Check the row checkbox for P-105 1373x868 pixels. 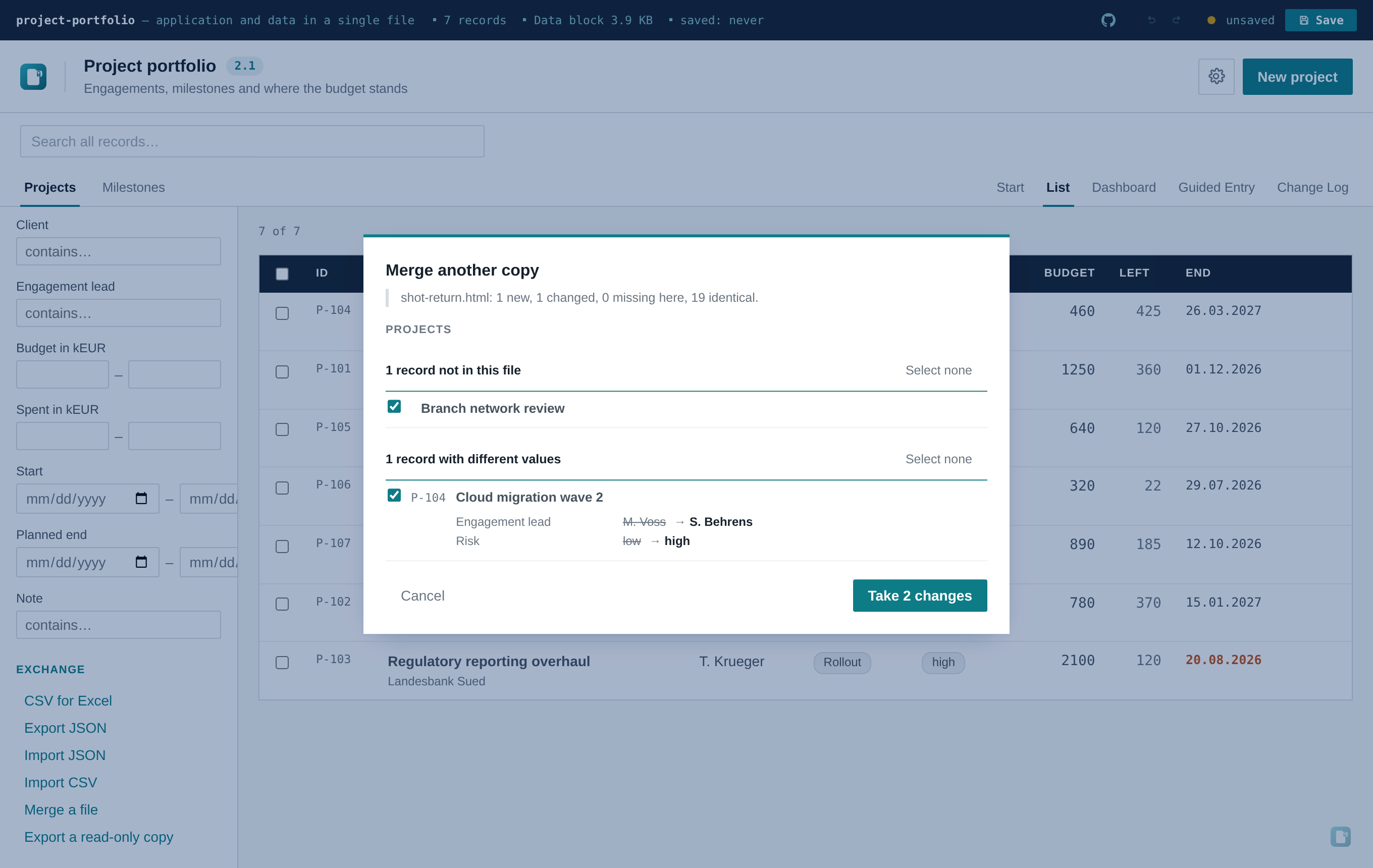(x=282, y=429)
